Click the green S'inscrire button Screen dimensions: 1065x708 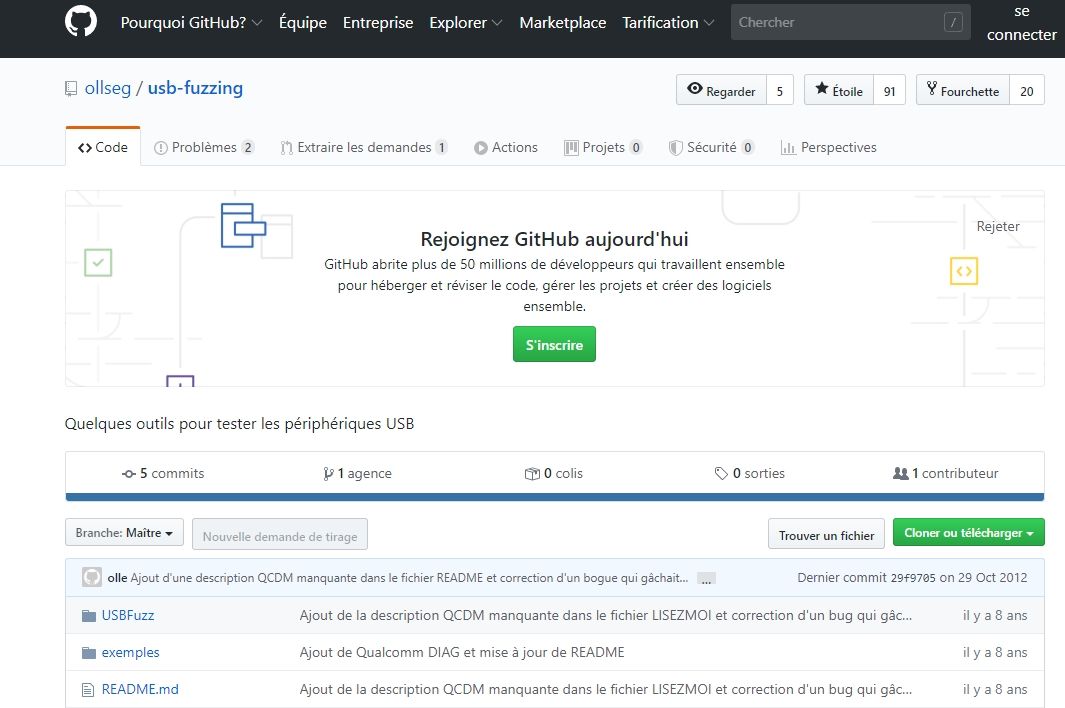pos(554,344)
